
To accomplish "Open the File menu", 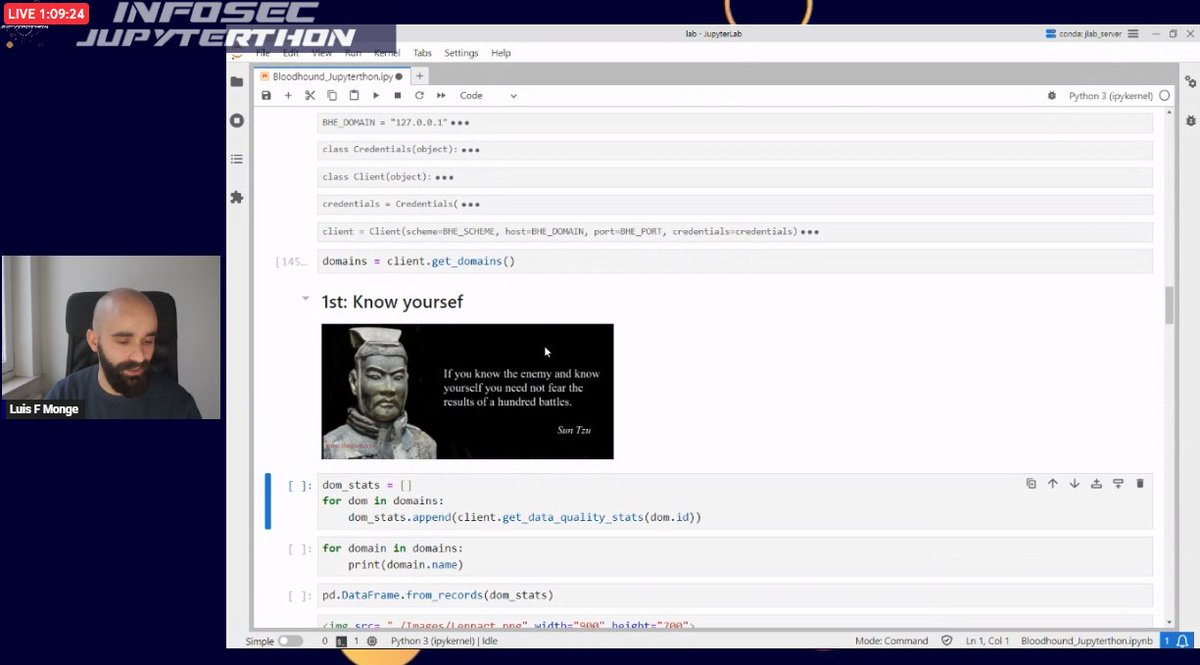I will click(263, 53).
